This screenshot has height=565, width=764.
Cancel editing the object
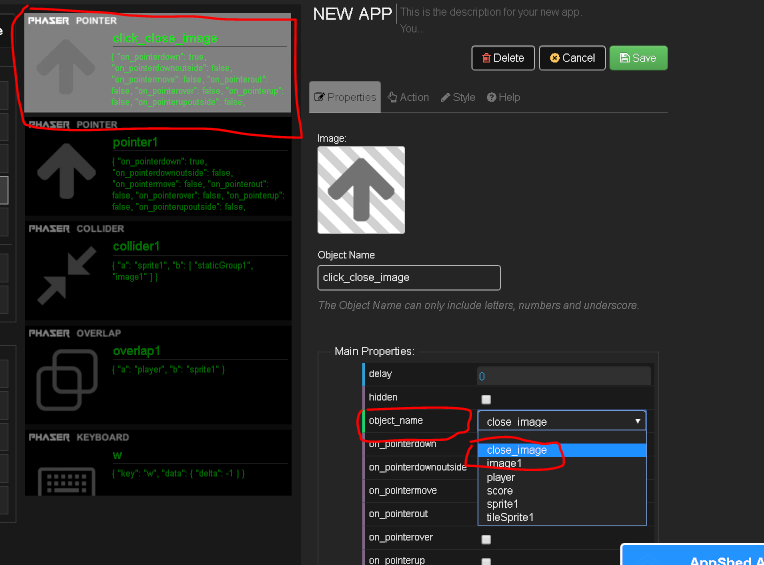[572, 58]
